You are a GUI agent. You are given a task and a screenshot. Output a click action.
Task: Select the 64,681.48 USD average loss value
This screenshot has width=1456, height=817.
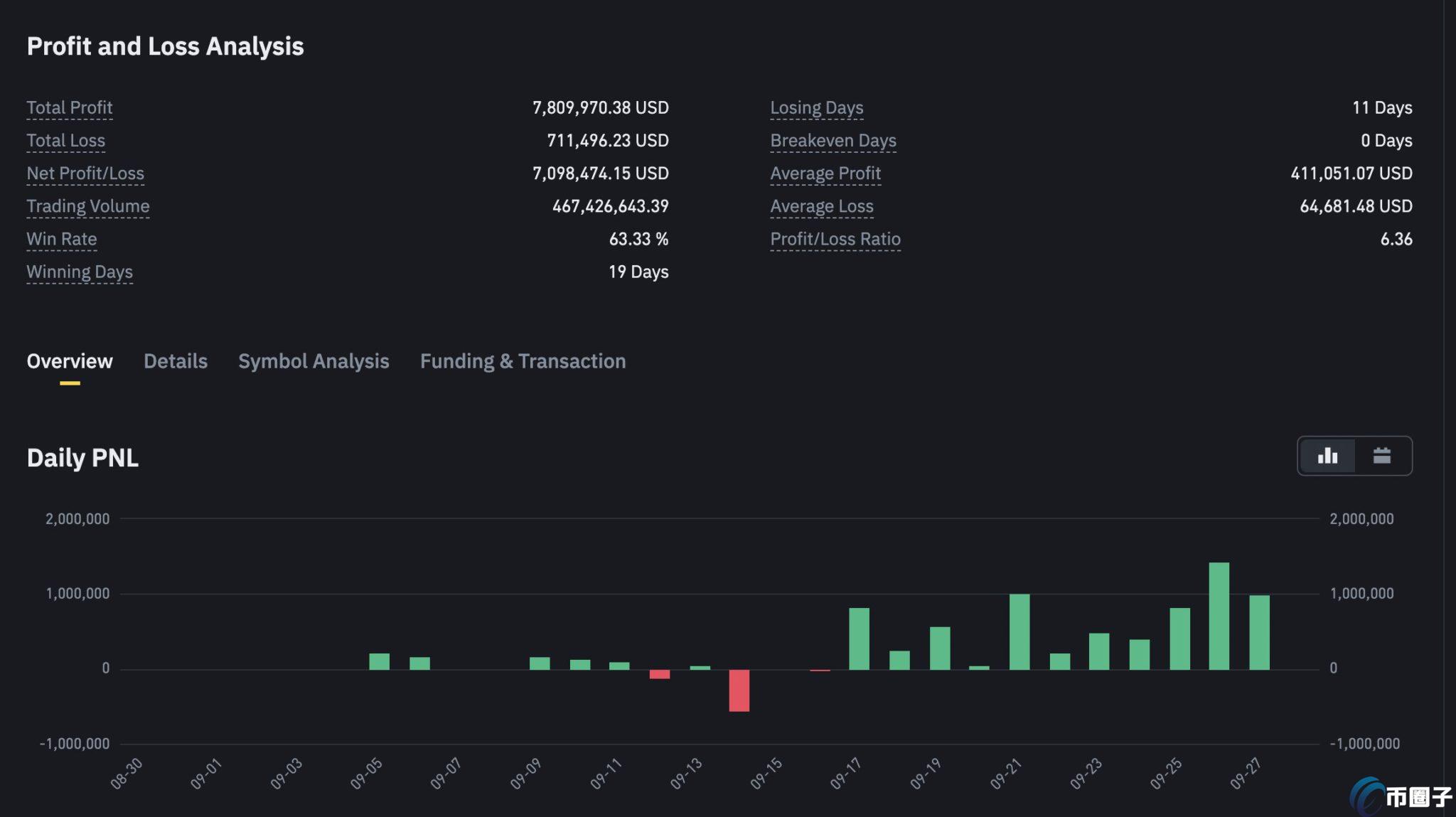tap(1356, 206)
